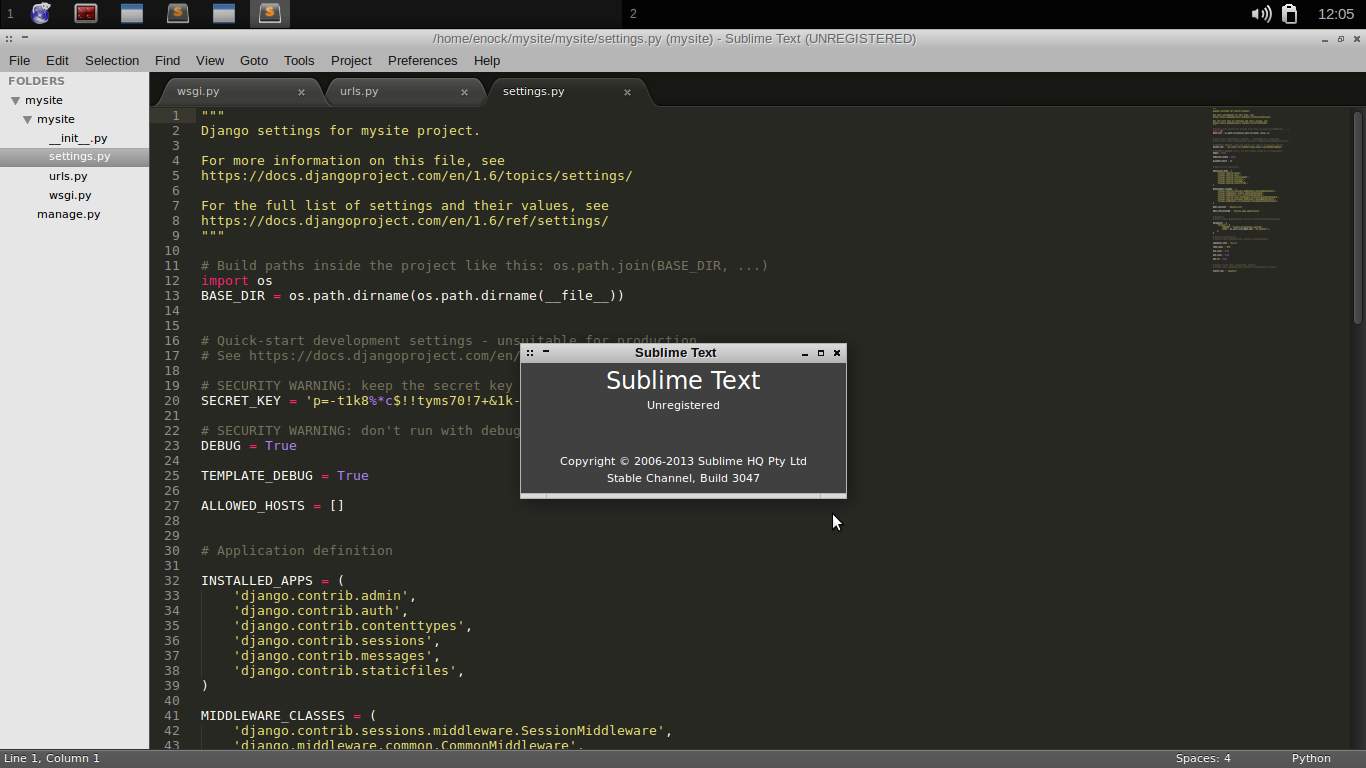
Task: Click the Unregistered label in About dialog
Action: [683, 405]
